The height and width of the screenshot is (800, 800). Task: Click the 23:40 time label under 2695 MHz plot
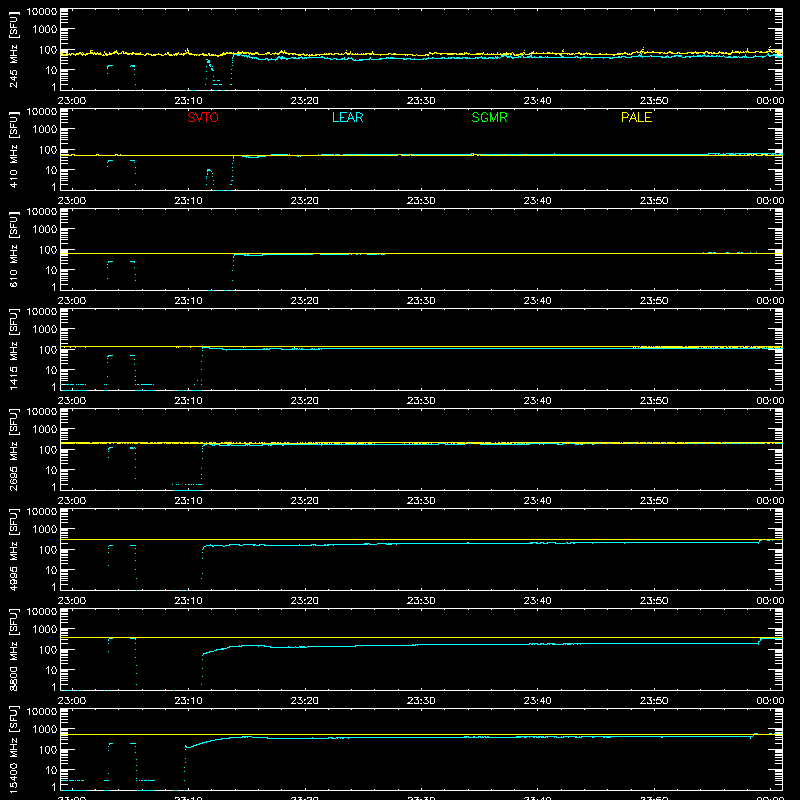537,501
